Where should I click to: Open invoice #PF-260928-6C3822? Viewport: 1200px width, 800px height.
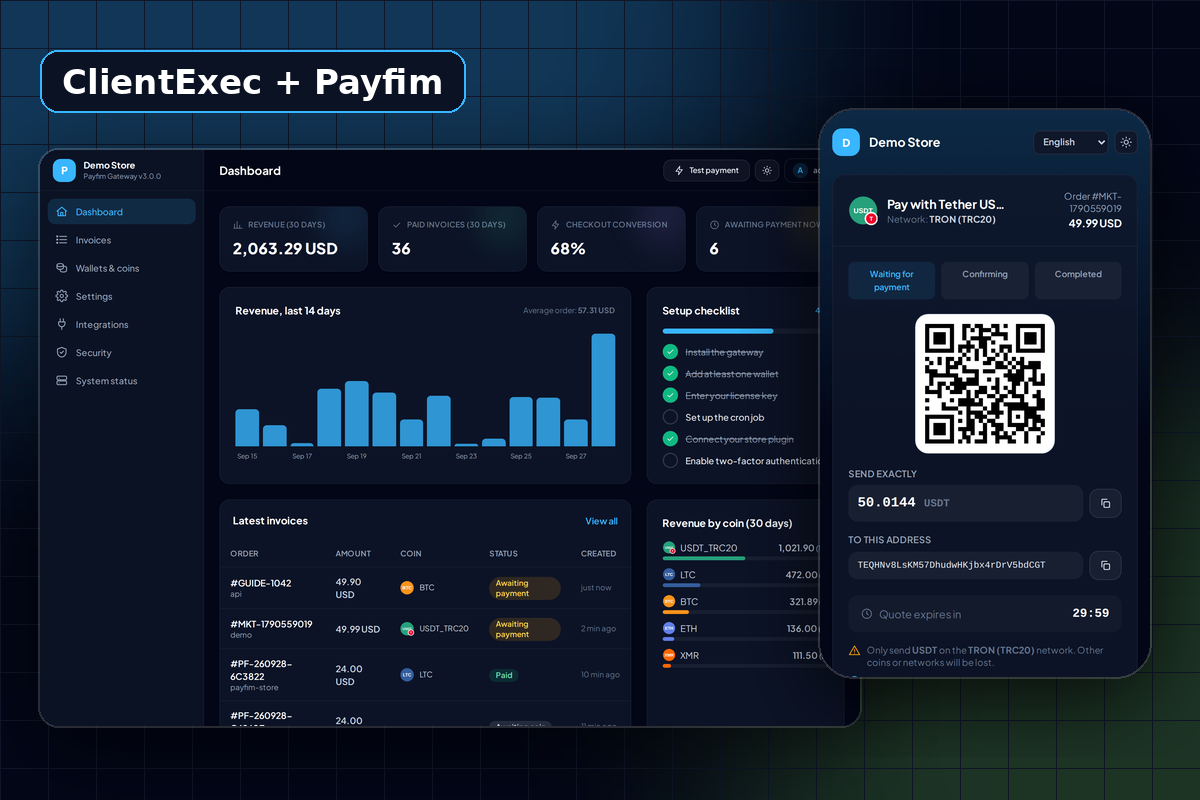(425, 675)
